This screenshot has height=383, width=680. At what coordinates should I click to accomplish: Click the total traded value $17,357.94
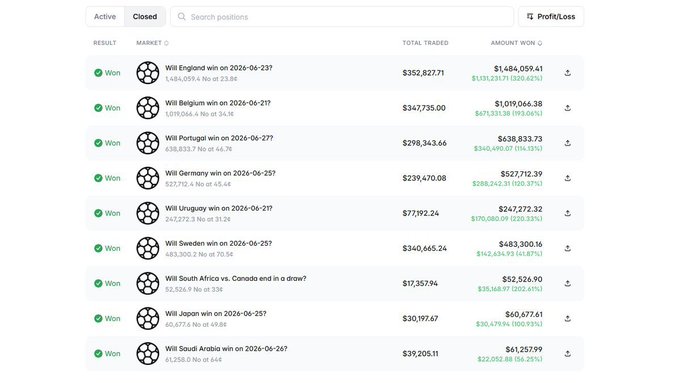420,284
